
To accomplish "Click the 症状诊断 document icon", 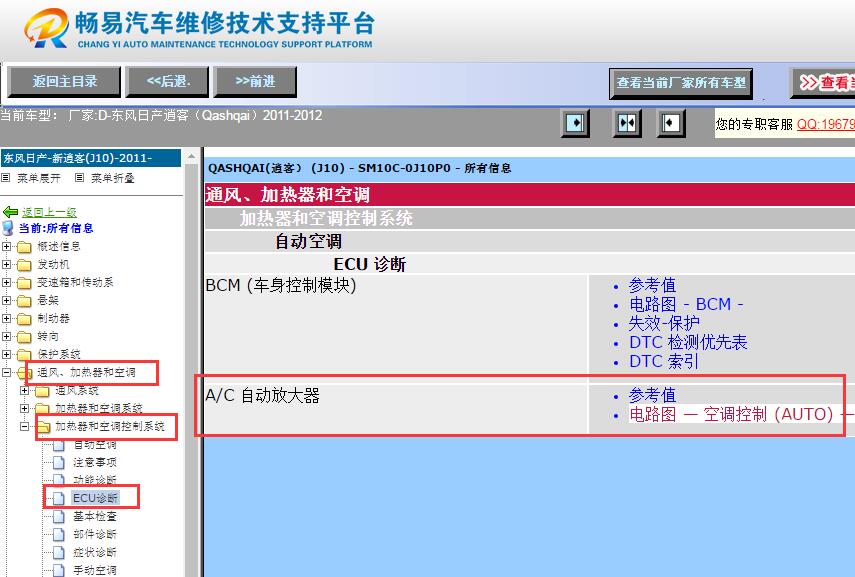I will point(59,552).
